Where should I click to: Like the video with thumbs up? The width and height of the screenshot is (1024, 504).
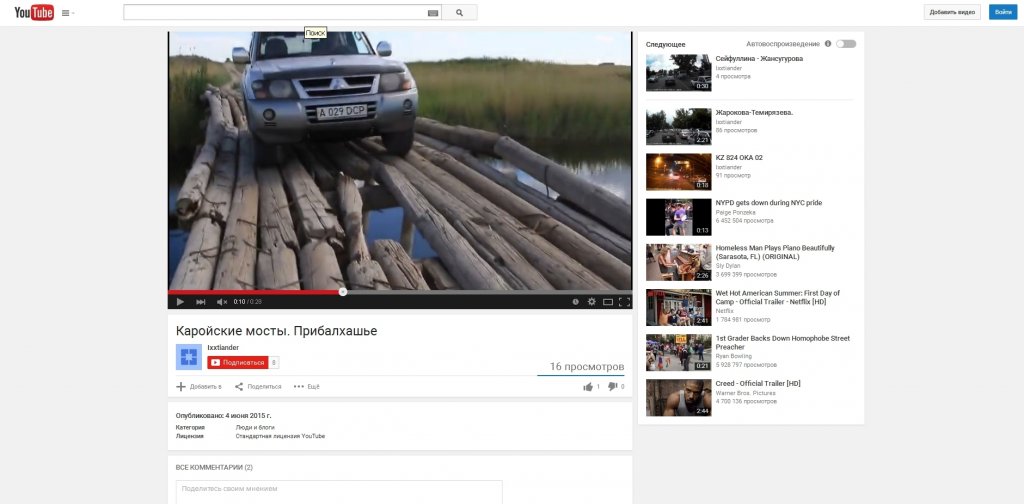tap(589, 386)
